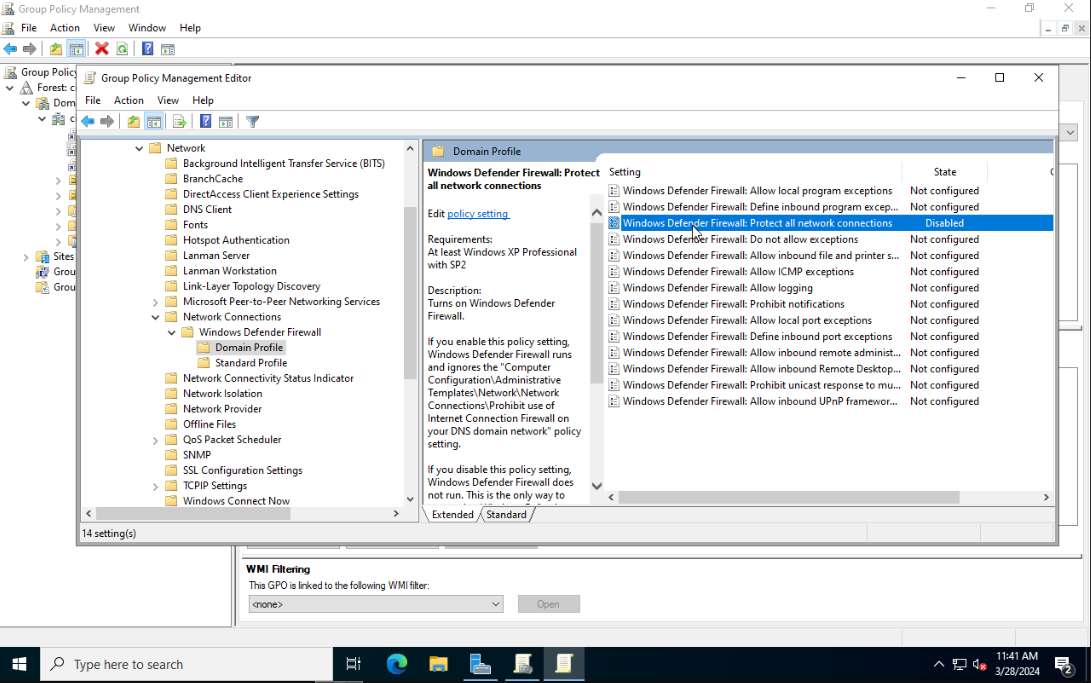This screenshot has width=1091, height=683.
Task: Click the muted volume icon in system tray
Action: coord(980,665)
